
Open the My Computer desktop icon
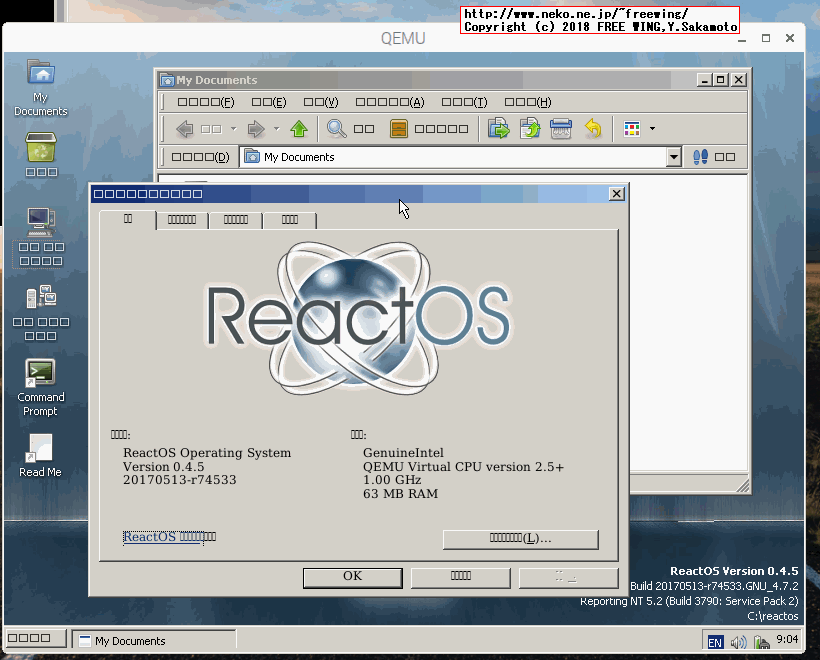(41, 237)
